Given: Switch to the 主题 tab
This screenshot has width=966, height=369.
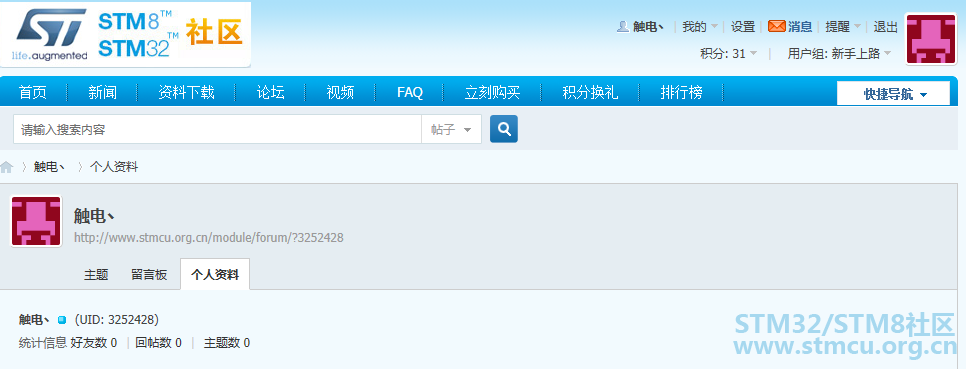Looking at the screenshot, I should pos(96,275).
